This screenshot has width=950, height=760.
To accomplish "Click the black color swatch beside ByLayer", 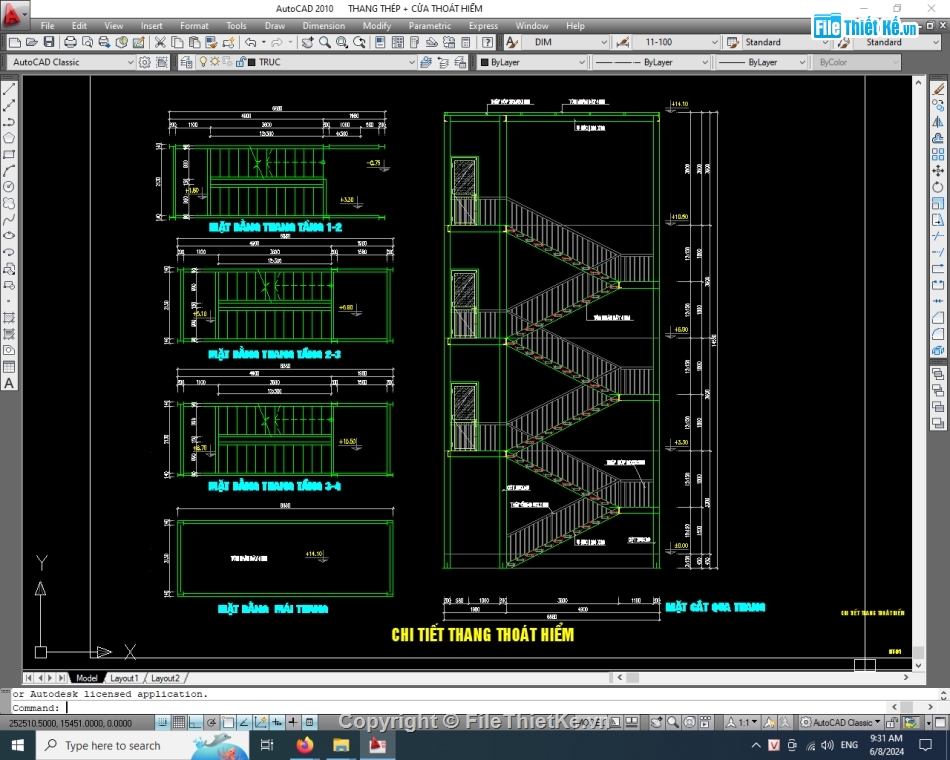I will [x=485, y=62].
